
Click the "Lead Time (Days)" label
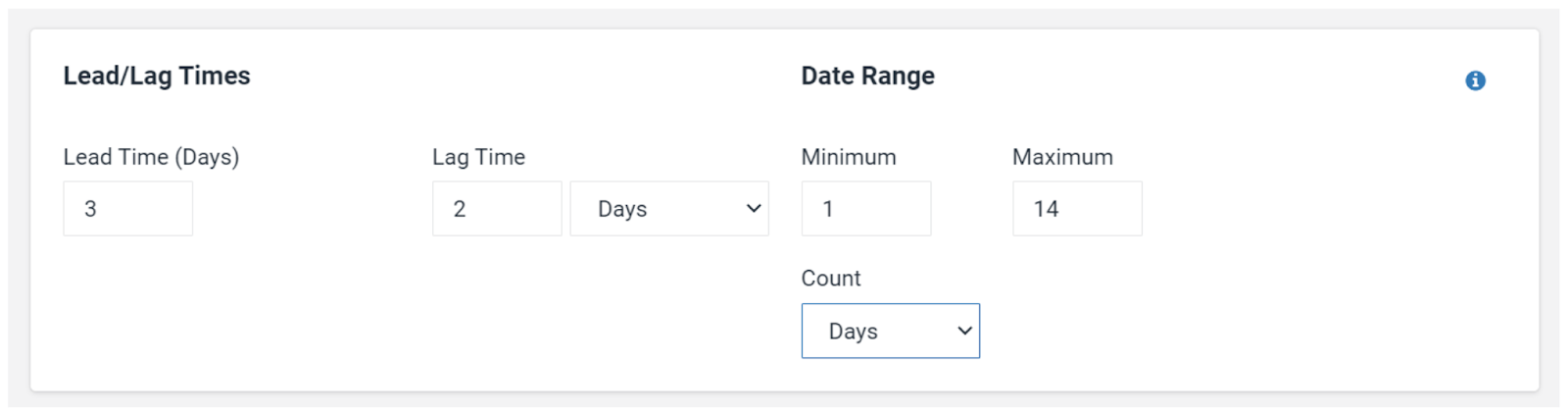(x=151, y=157)
